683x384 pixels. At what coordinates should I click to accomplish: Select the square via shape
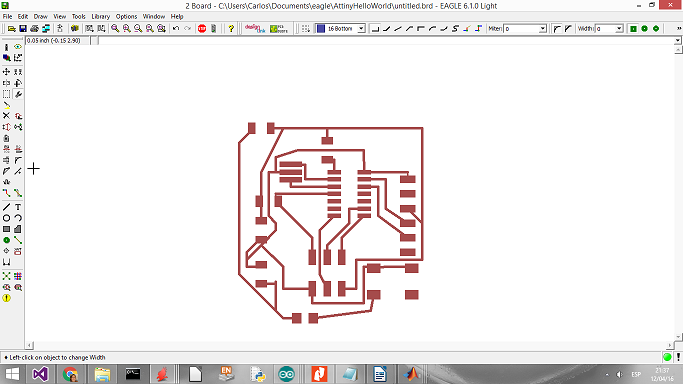(x=633, y=29)
